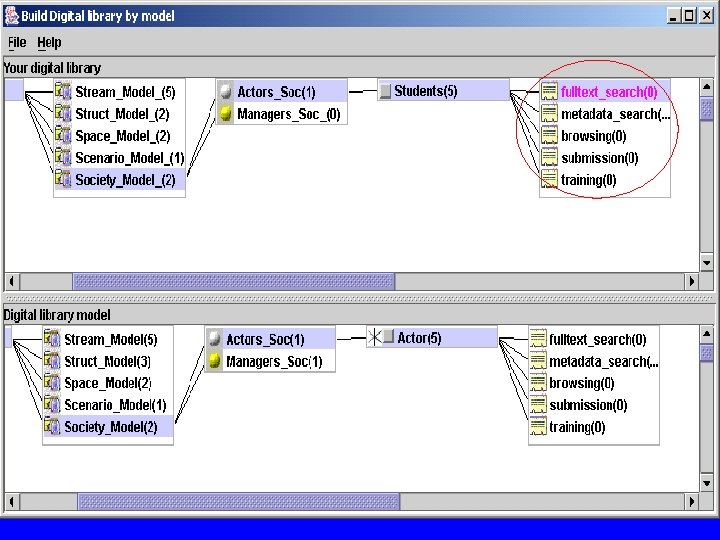
Task: Select Struct_Model(3) in the library model
Action: [107, 361]
